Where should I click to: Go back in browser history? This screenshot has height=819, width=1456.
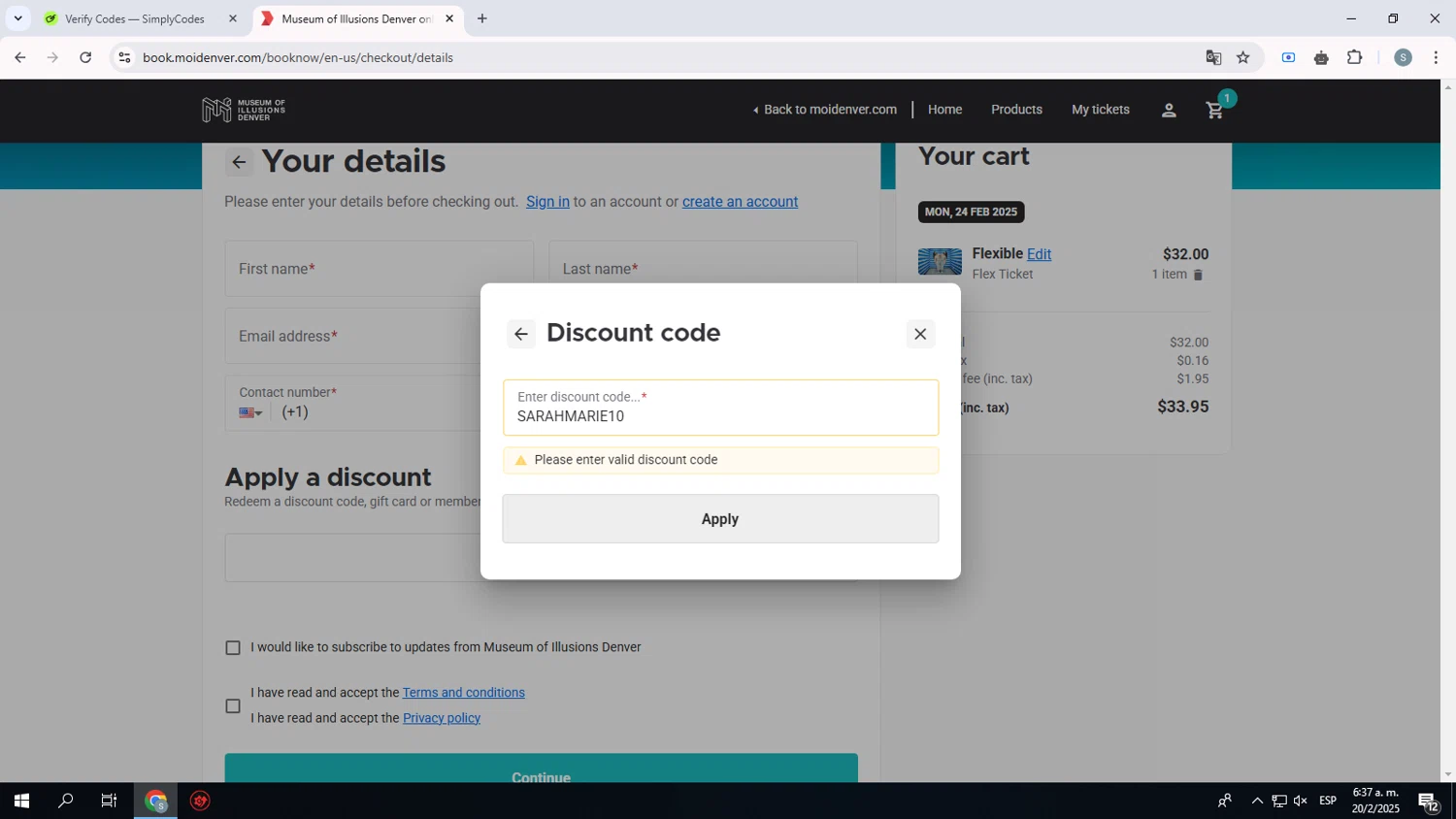click(20, 57)
